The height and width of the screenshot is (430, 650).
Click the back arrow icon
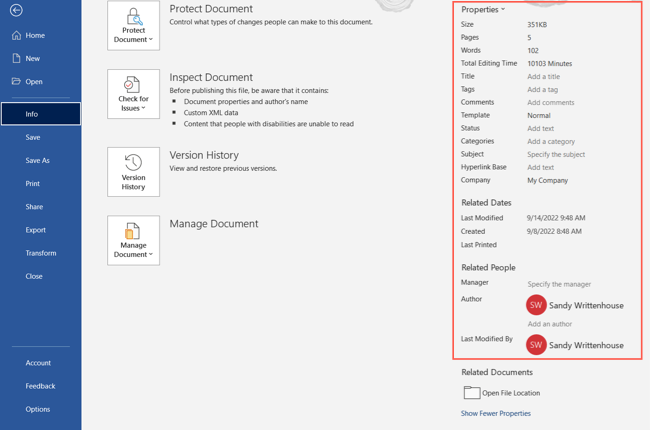(x=16, y=10)
